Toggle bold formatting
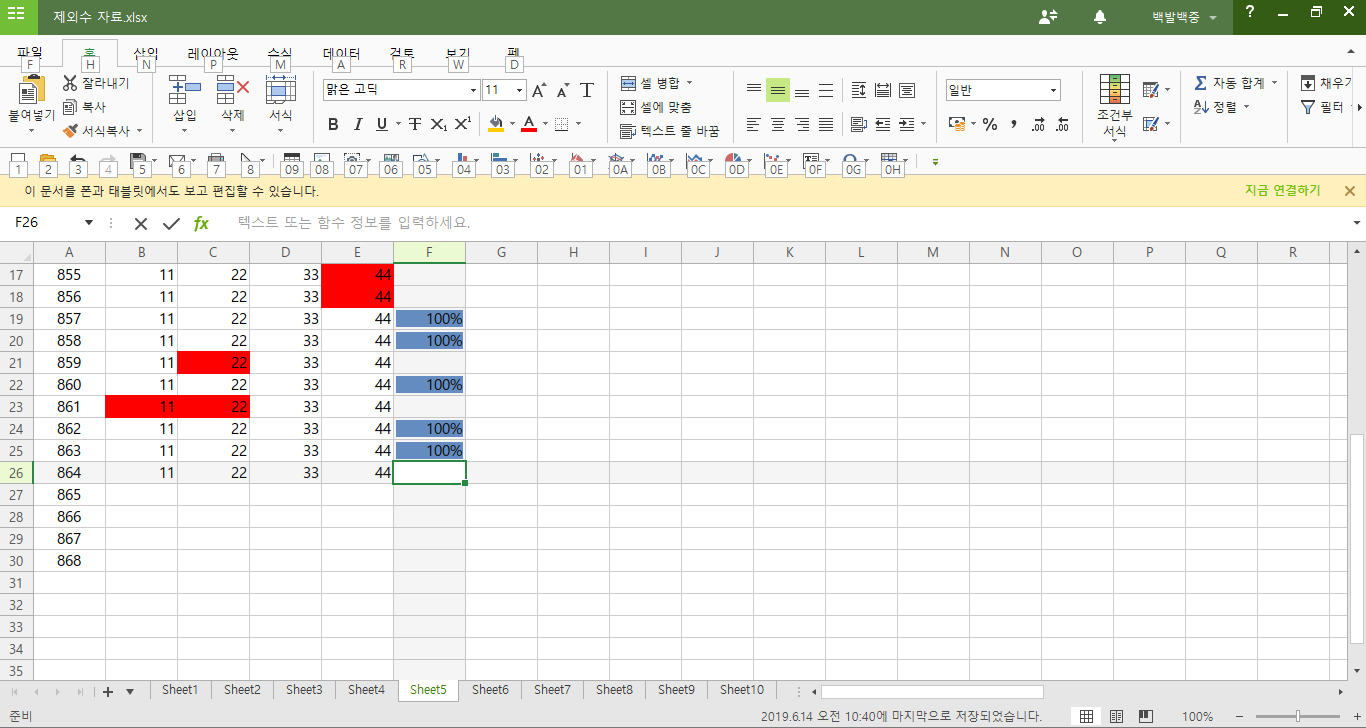 click(x=333, y=124)
